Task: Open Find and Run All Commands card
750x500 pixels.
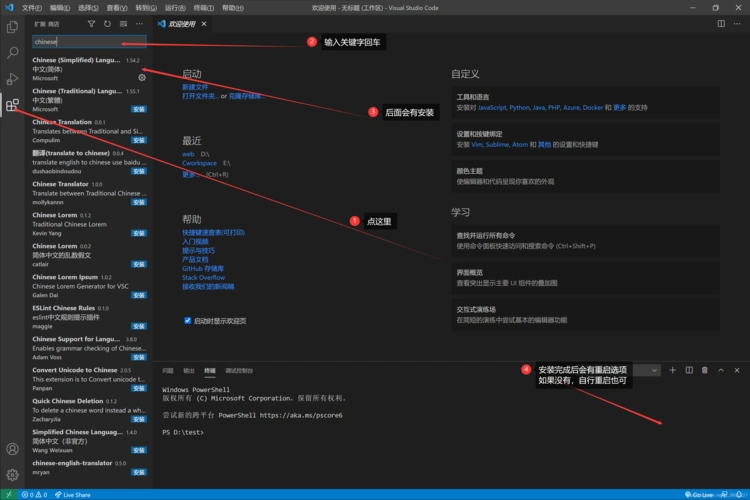Action: pos(585,241)
